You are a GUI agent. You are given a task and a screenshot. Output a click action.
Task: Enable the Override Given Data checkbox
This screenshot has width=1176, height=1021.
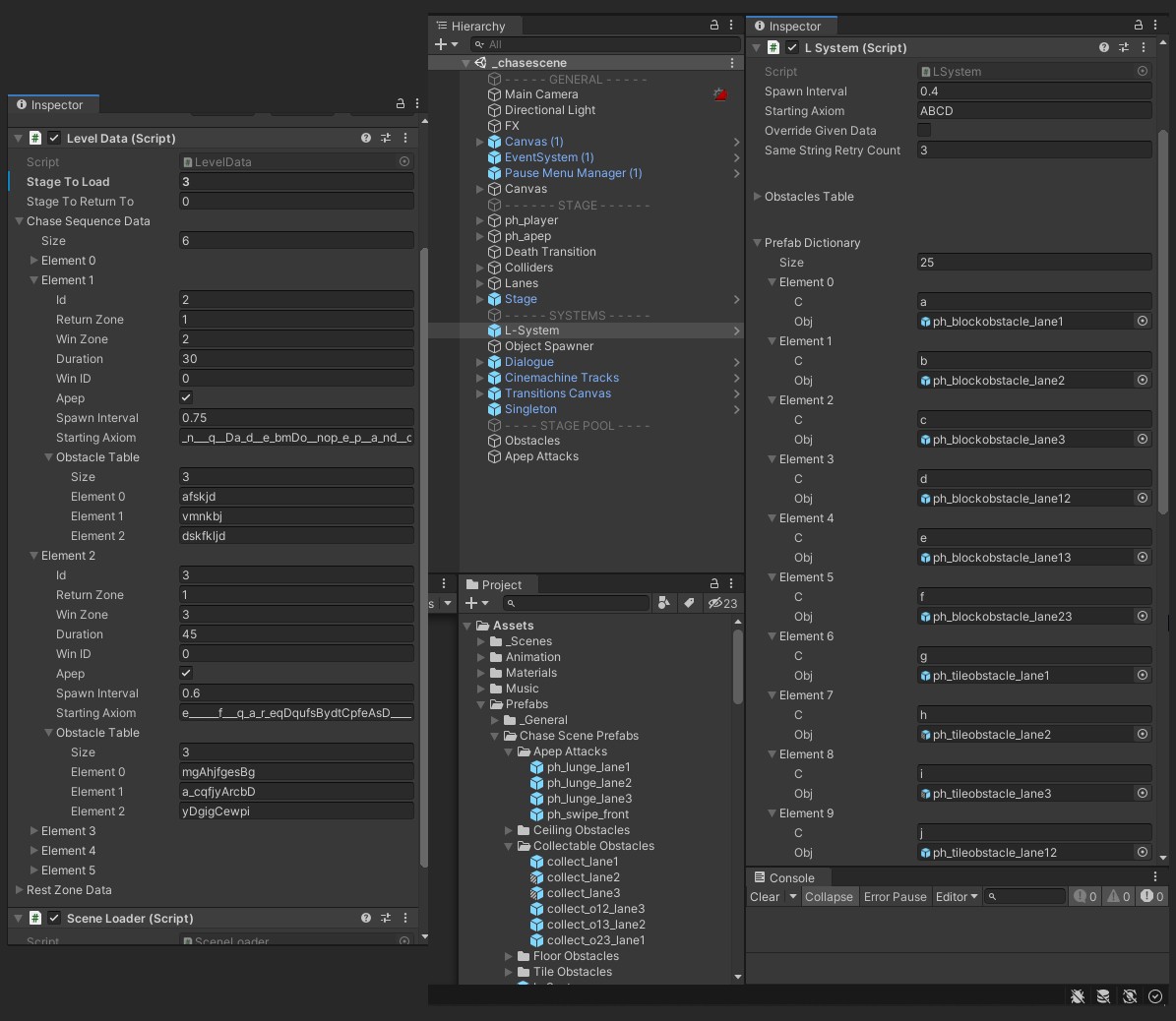point(924,131)
